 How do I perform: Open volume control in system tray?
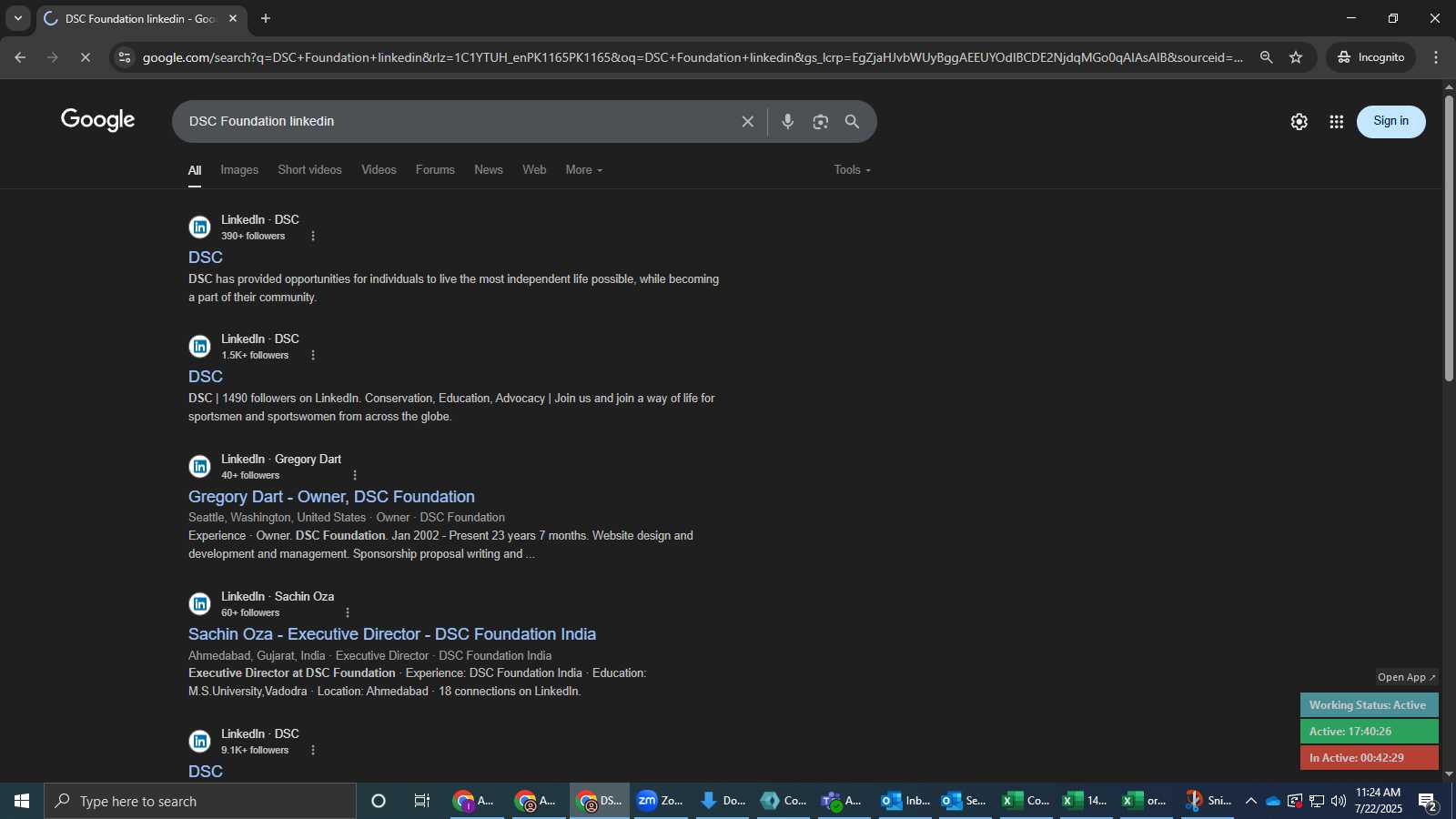click(x=1338, y=801)
